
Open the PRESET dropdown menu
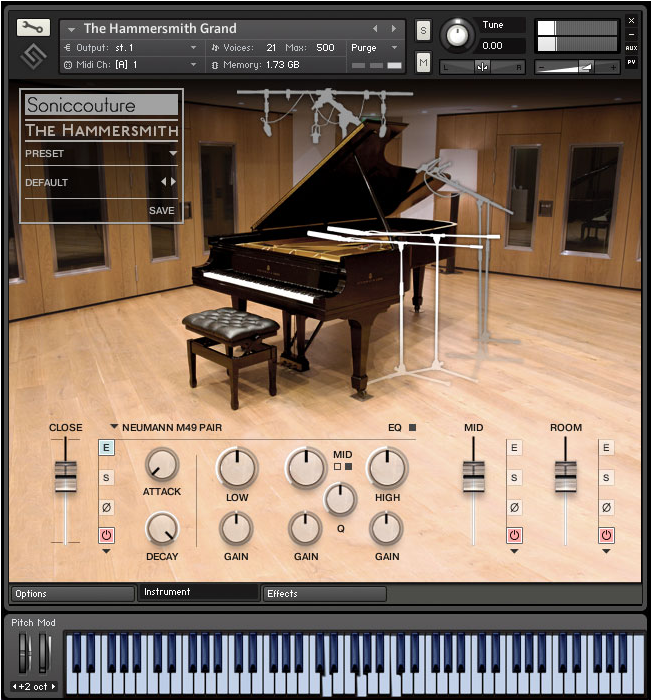click(x=173, y=154)
